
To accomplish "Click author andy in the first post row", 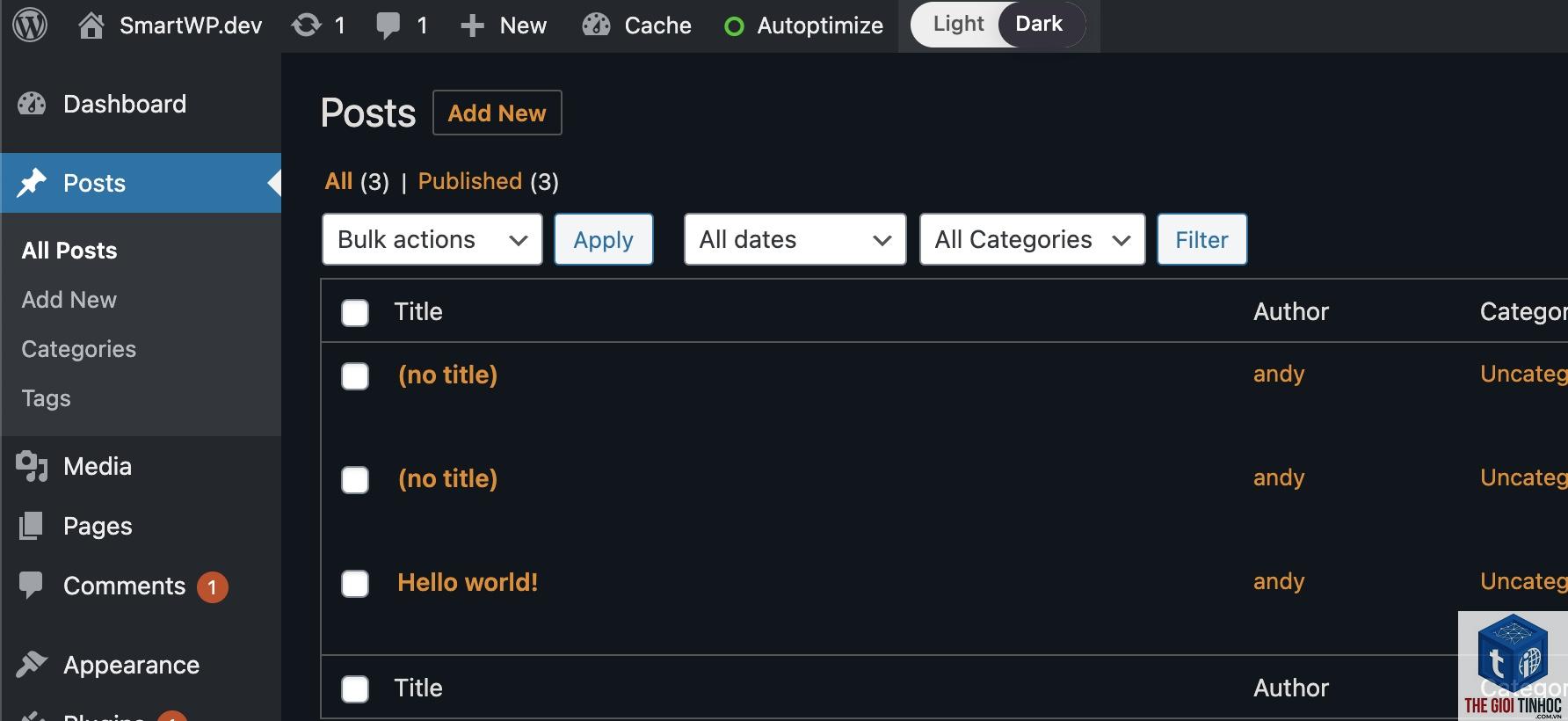I will tap(1279, 374).
